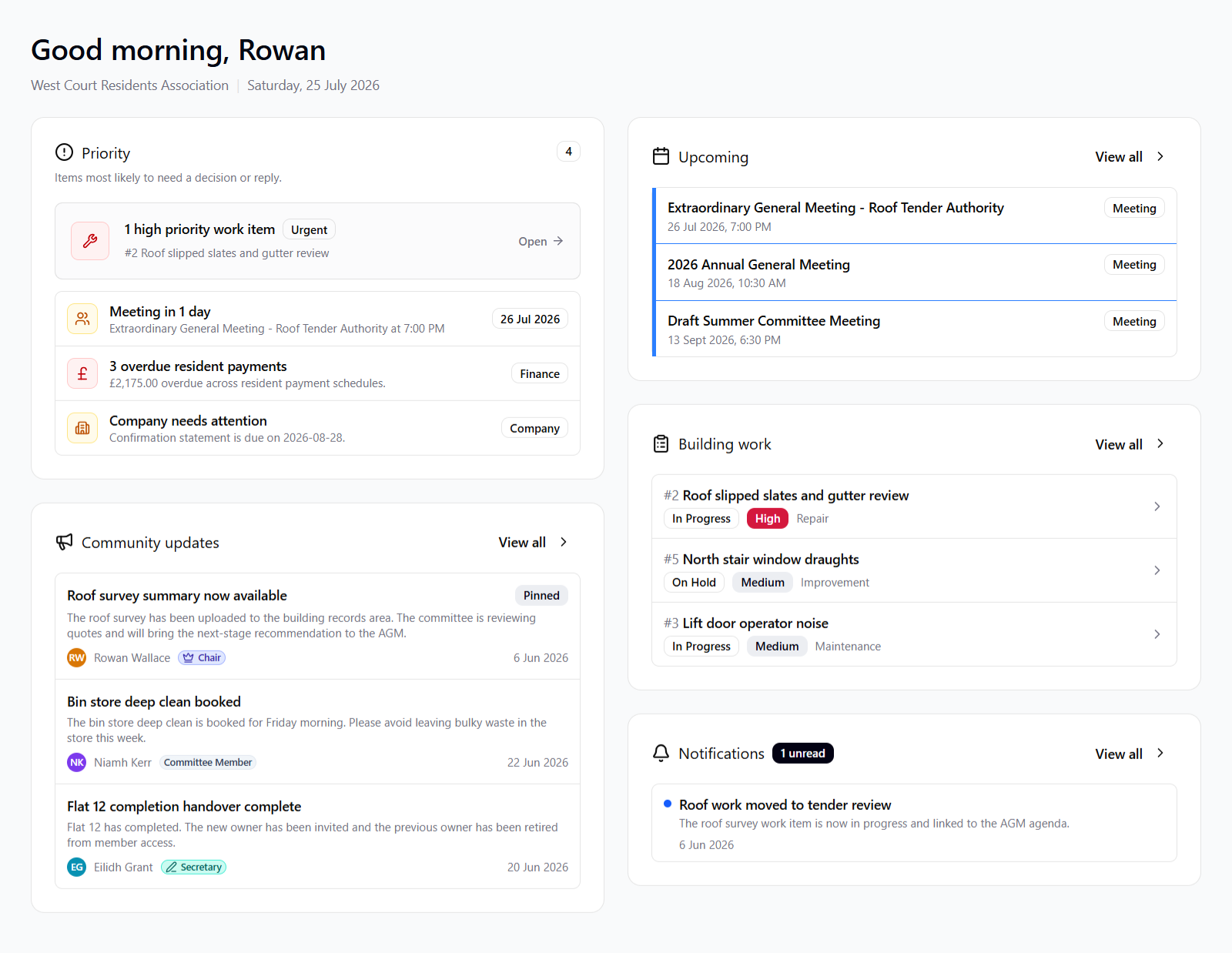Click the 1 unread badge
This screenshot has width=1232, height=953.
(802, 753)
